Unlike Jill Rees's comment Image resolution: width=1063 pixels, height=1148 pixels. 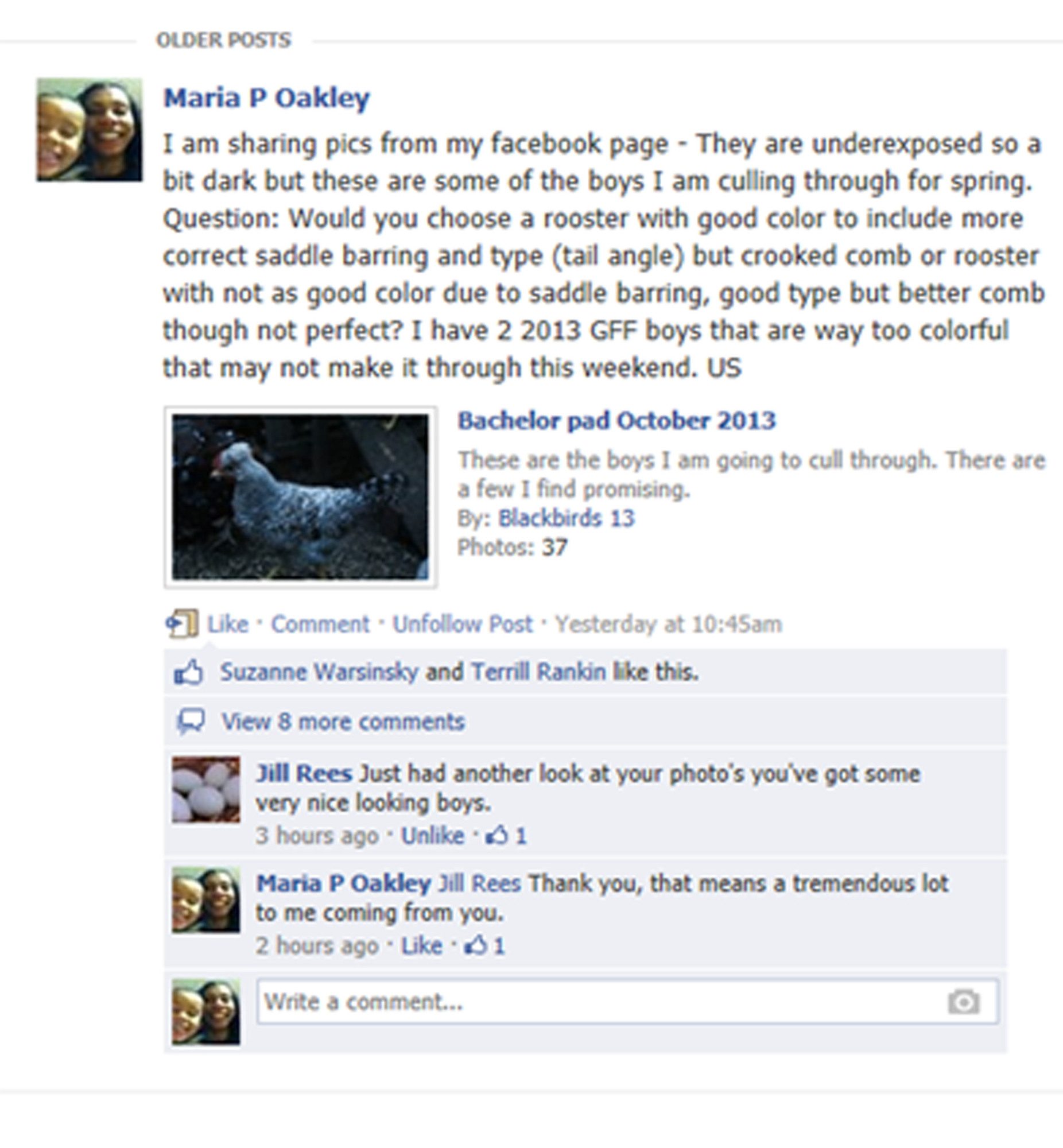433,836
